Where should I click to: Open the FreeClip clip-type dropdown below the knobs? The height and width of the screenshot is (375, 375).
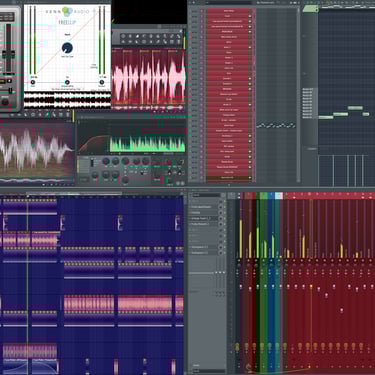click(x=67, y=89)
